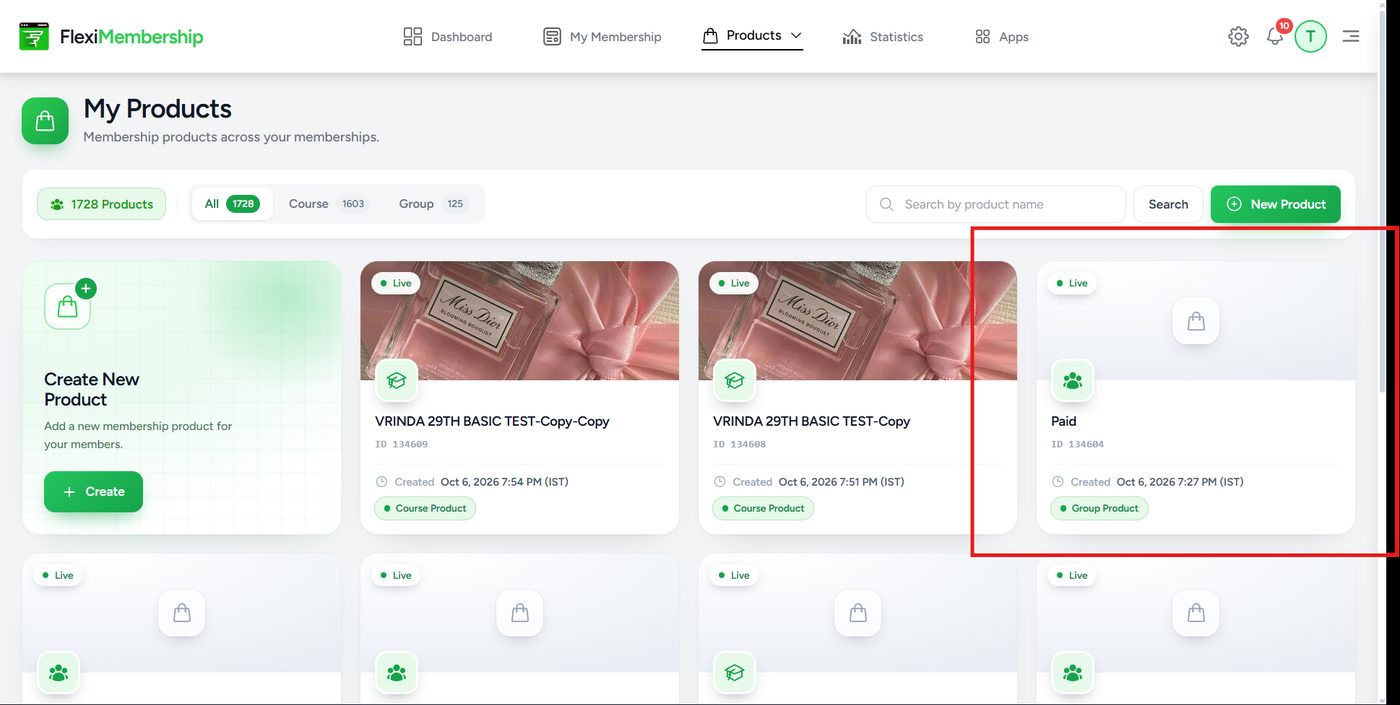Focus the Search by product name field
This screenshot has height=705, width=1400.
click(996, 204)
